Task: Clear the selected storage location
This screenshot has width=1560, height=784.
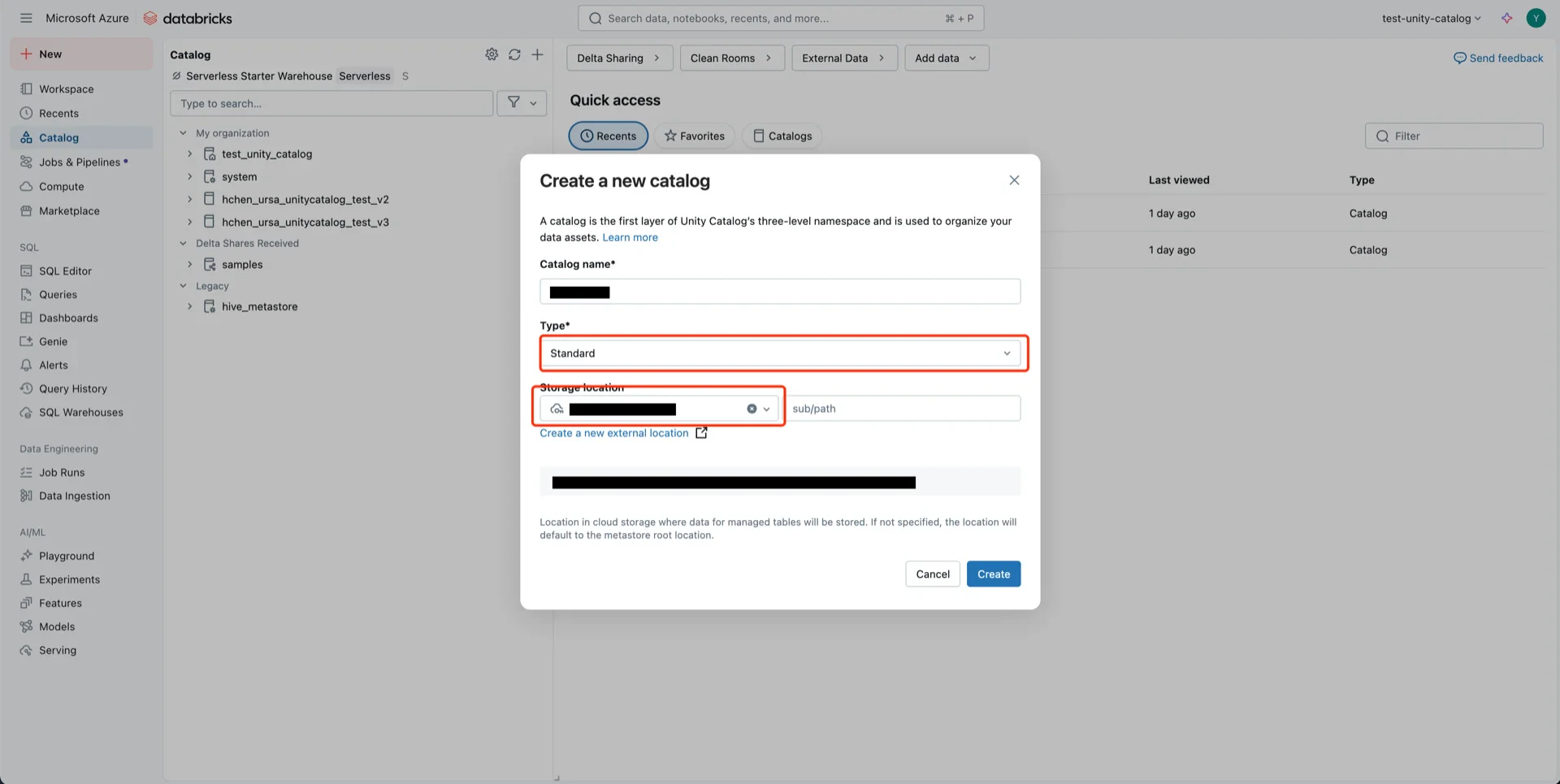Action: tap(752, 409)
